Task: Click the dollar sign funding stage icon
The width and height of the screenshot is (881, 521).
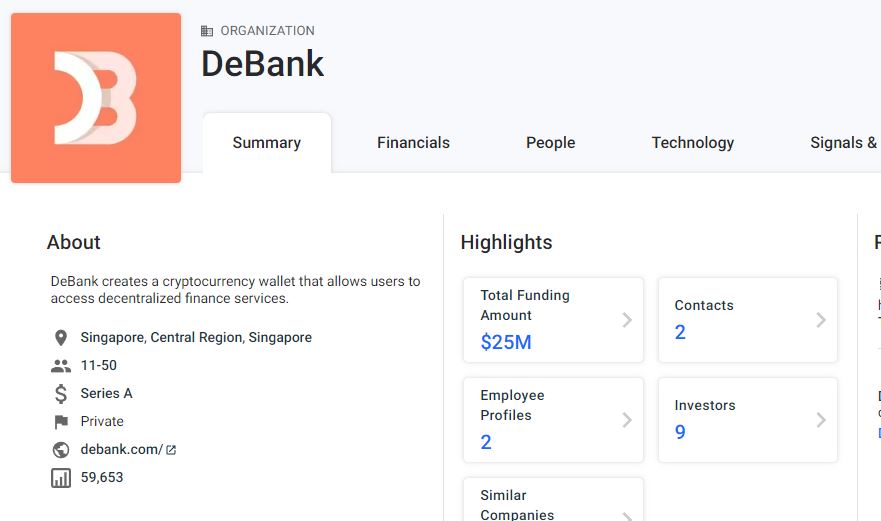Action: point(61,393)
